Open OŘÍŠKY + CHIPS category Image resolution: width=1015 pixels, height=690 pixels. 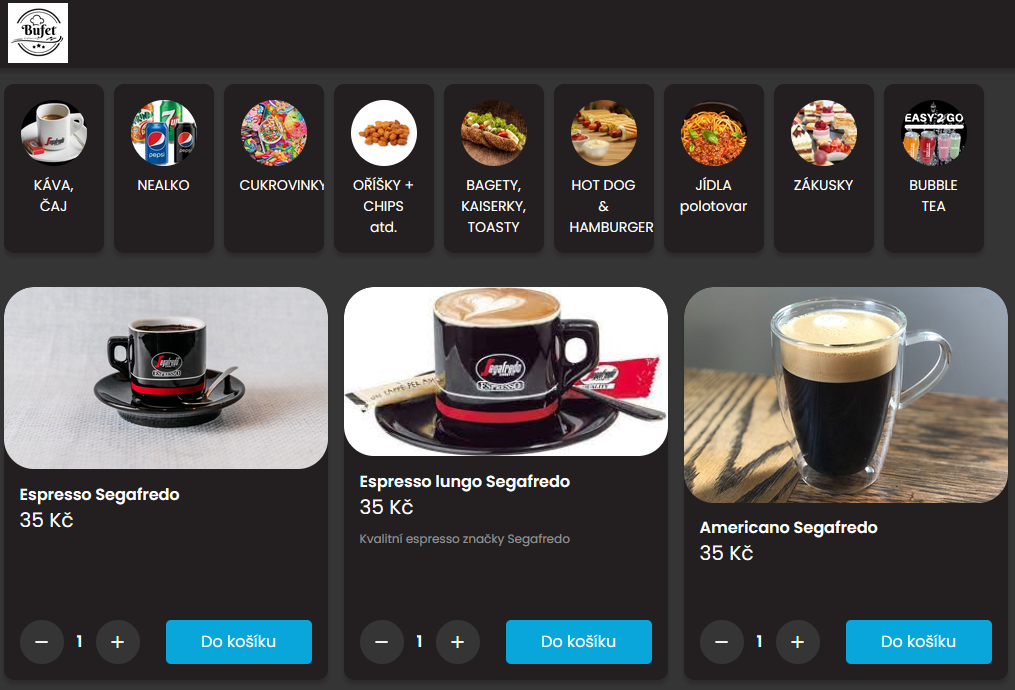(384, 168)
